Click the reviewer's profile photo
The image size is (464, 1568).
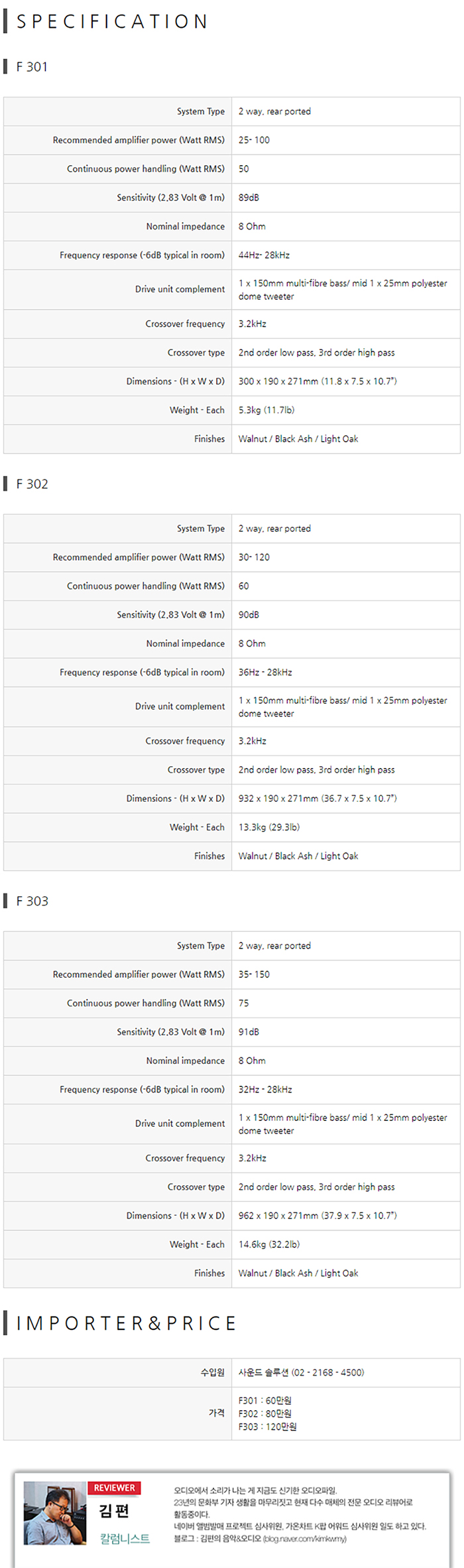pyautogui.click(x=55, y=1513)
